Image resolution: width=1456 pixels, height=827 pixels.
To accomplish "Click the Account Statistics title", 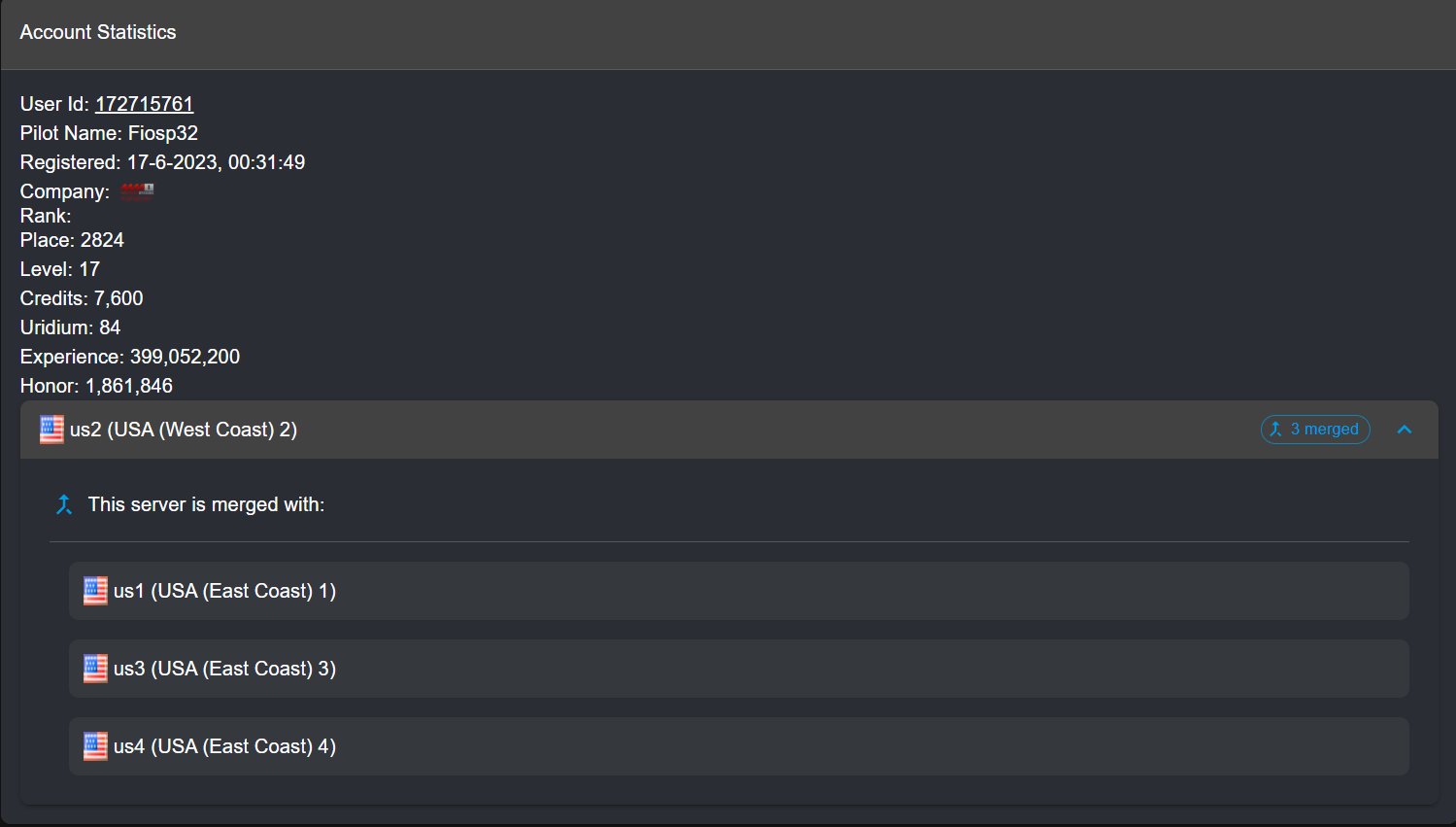I will [98, 32].
